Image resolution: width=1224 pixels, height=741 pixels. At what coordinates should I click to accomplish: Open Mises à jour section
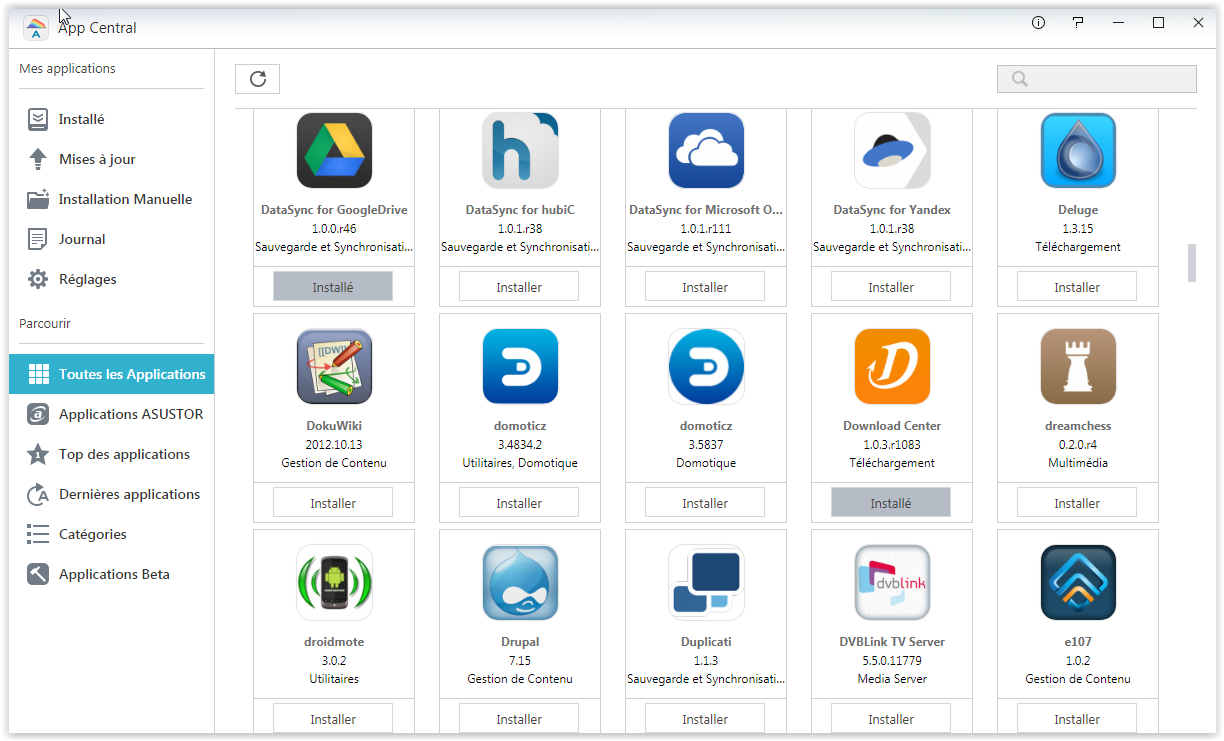111,159
